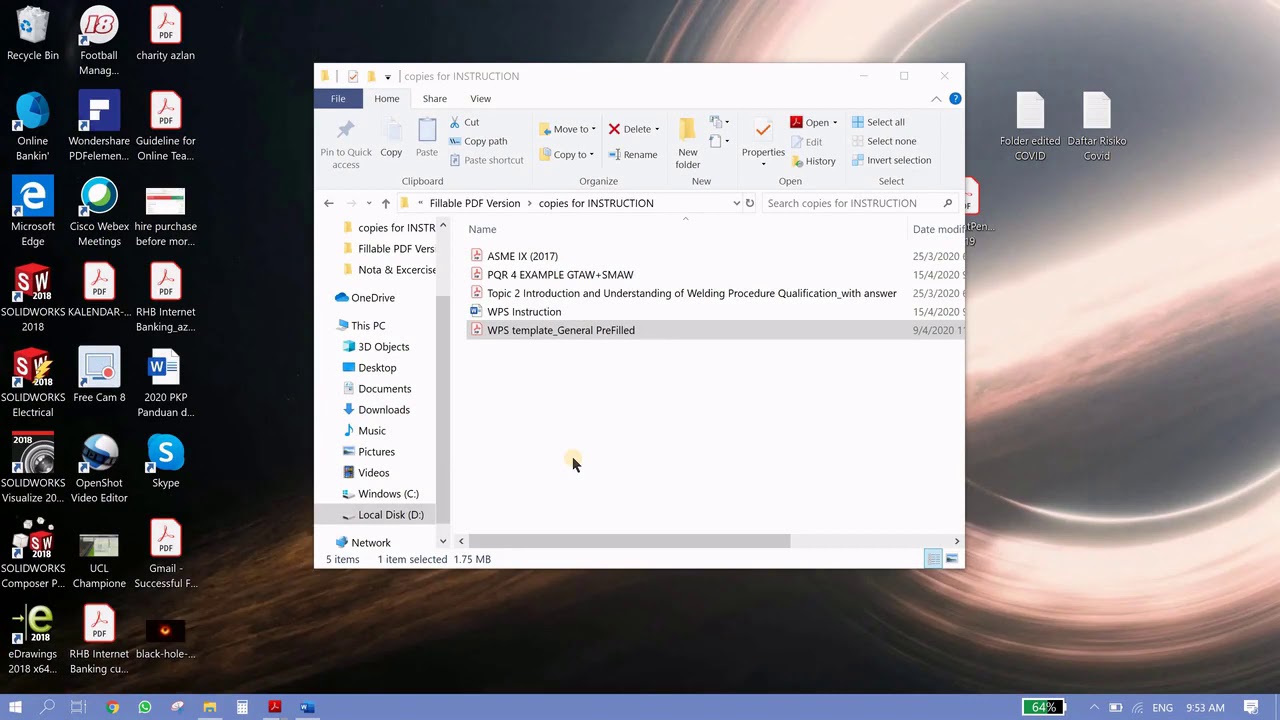Collapse the ribbon with chevron

(x=936, y=99)
